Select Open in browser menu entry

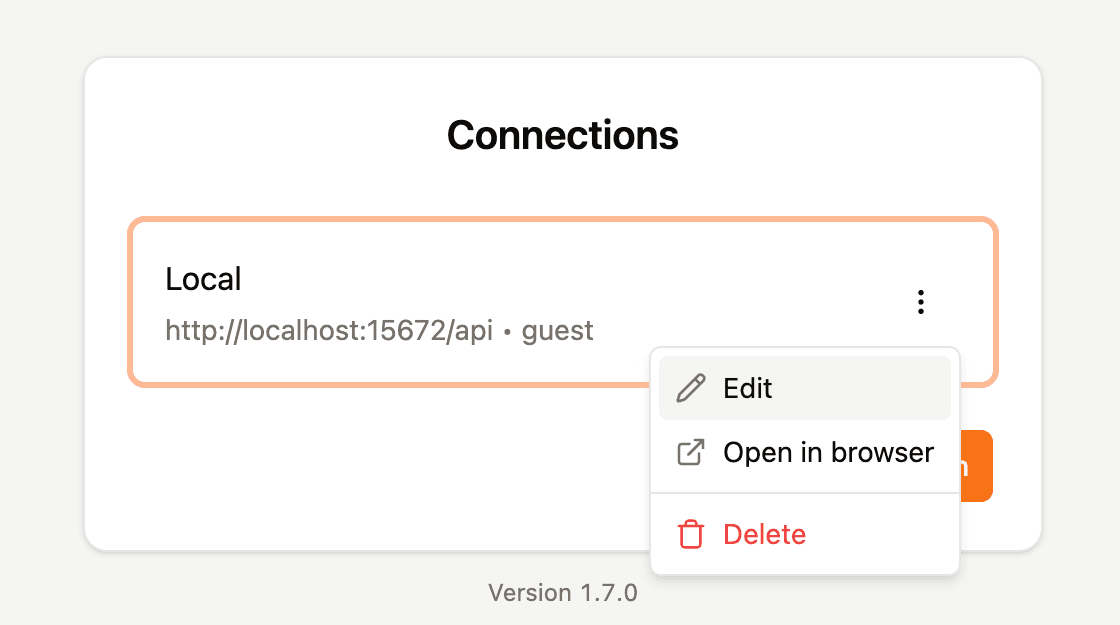[x=804, y=452]
